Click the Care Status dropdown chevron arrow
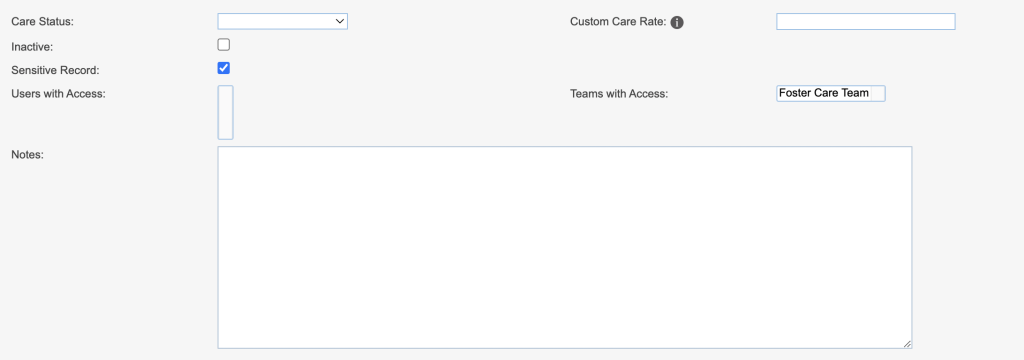 click(x=340, y=22)
